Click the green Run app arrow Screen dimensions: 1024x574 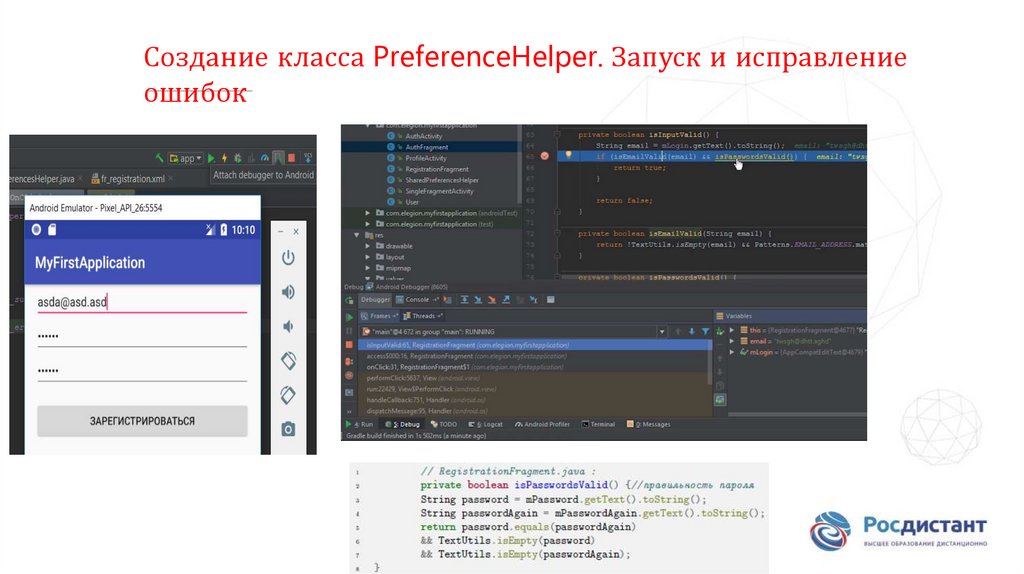pos(210,158)
